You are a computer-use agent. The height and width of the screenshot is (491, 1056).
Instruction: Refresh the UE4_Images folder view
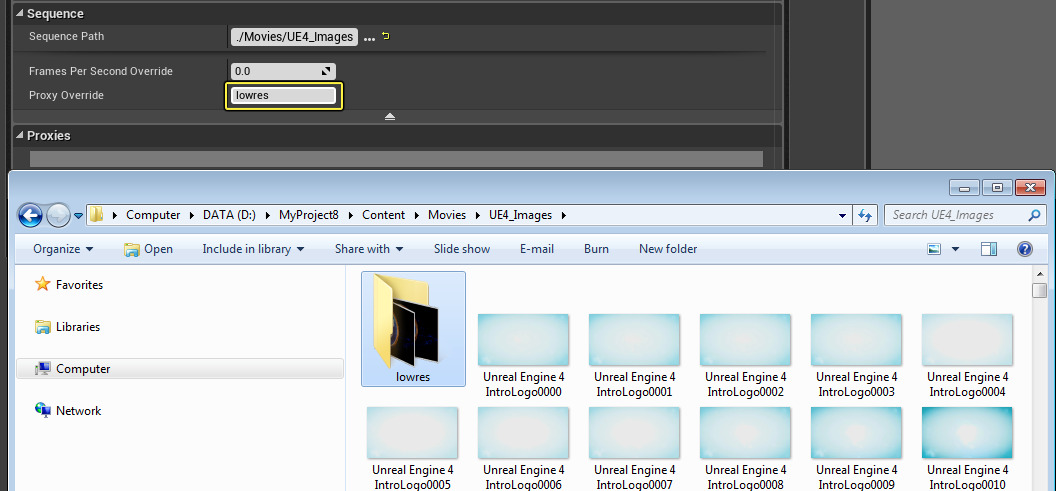865,215
